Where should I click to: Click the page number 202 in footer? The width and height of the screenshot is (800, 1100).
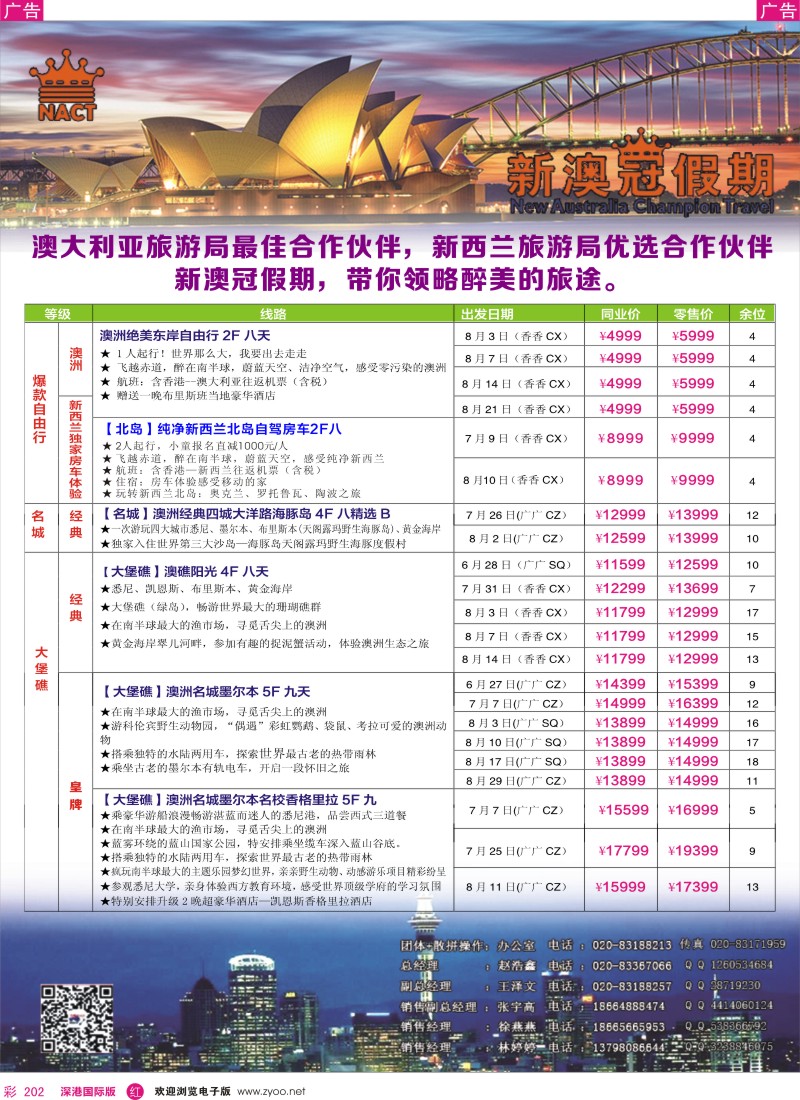(34, 1092)
